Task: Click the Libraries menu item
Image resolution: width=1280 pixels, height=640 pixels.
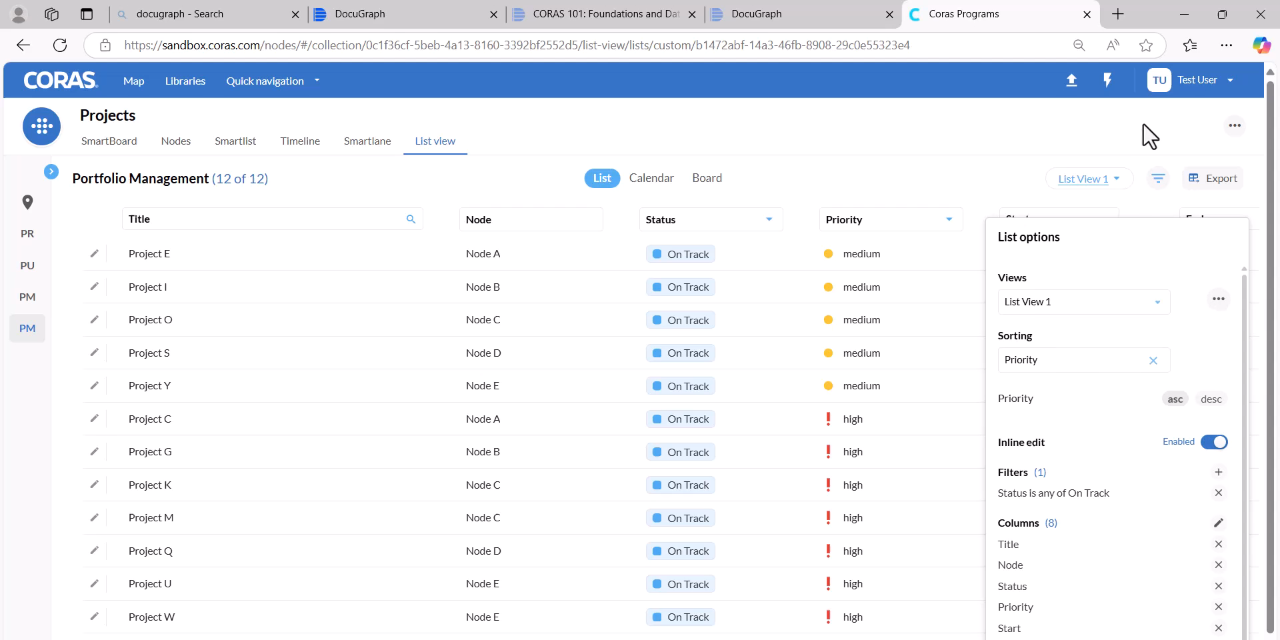Action: [185, 81]
